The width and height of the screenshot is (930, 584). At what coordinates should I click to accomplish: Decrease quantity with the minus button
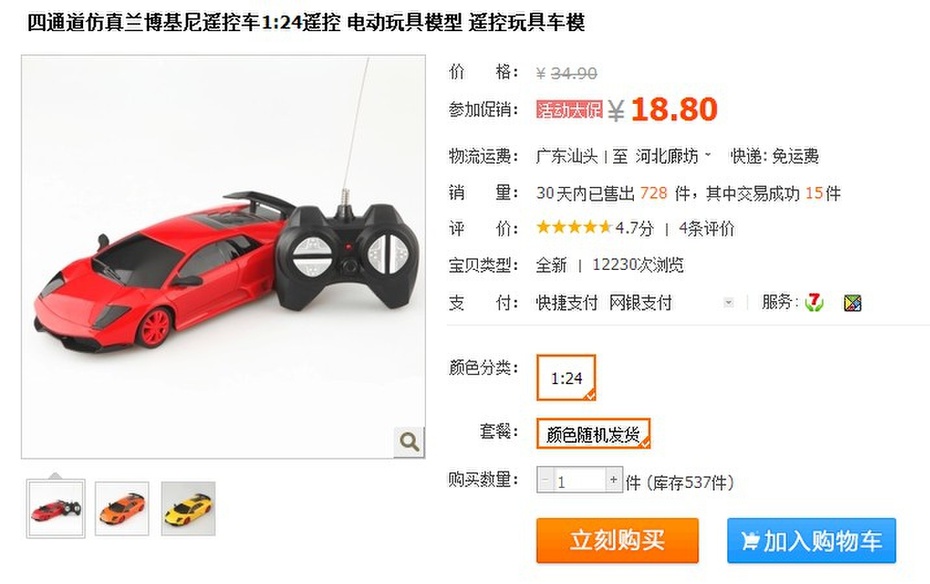point(545,480)
